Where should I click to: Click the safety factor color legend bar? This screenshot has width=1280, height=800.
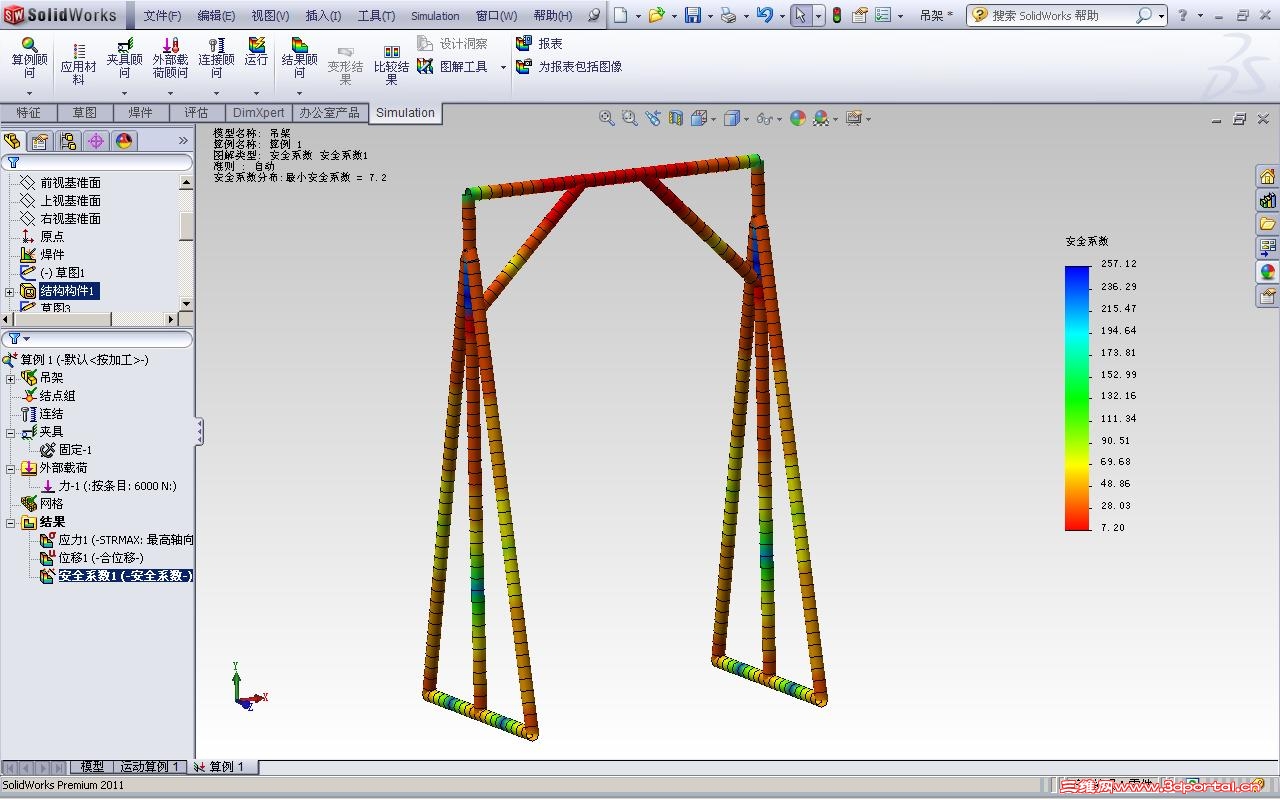tap(1077, 397)
